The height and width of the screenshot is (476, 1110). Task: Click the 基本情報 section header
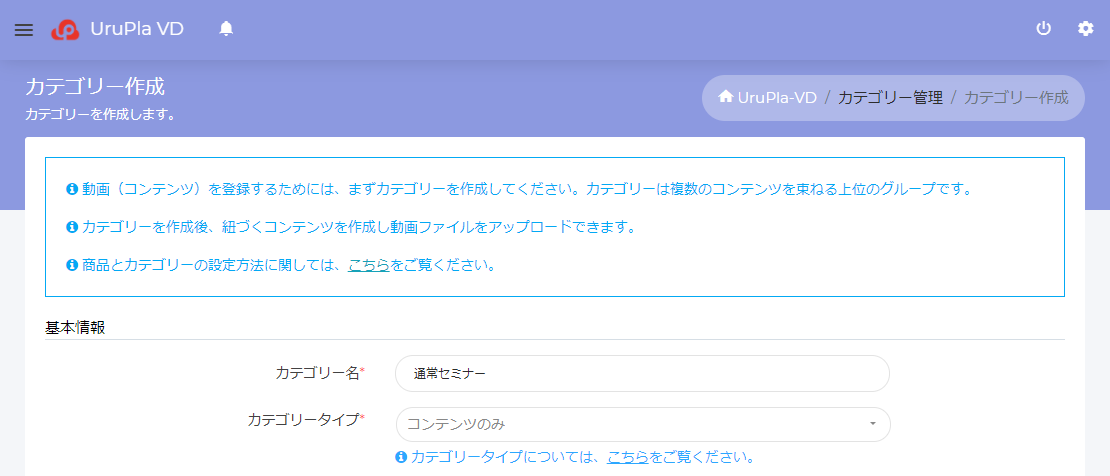pyautogui.click(x=75, y=329)
